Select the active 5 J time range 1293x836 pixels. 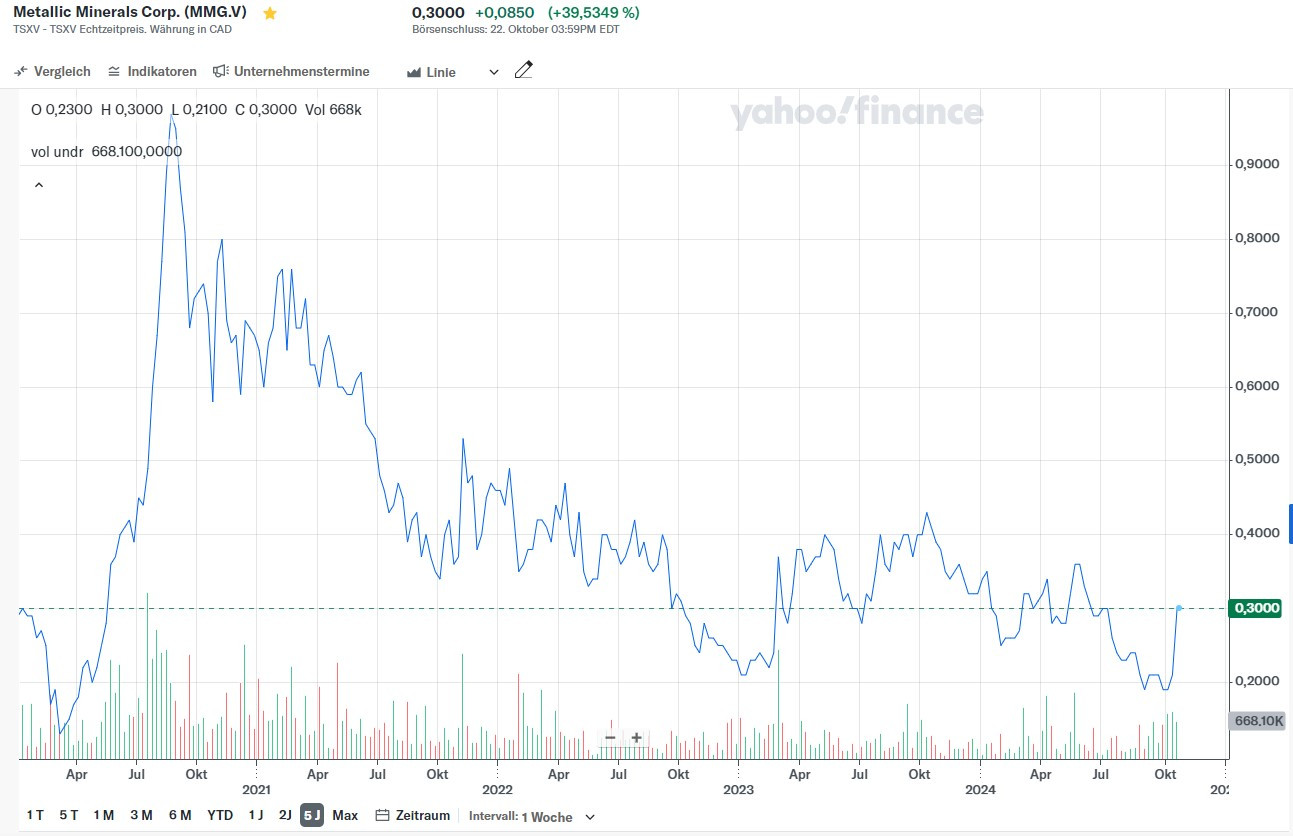(x=312, y=815)
